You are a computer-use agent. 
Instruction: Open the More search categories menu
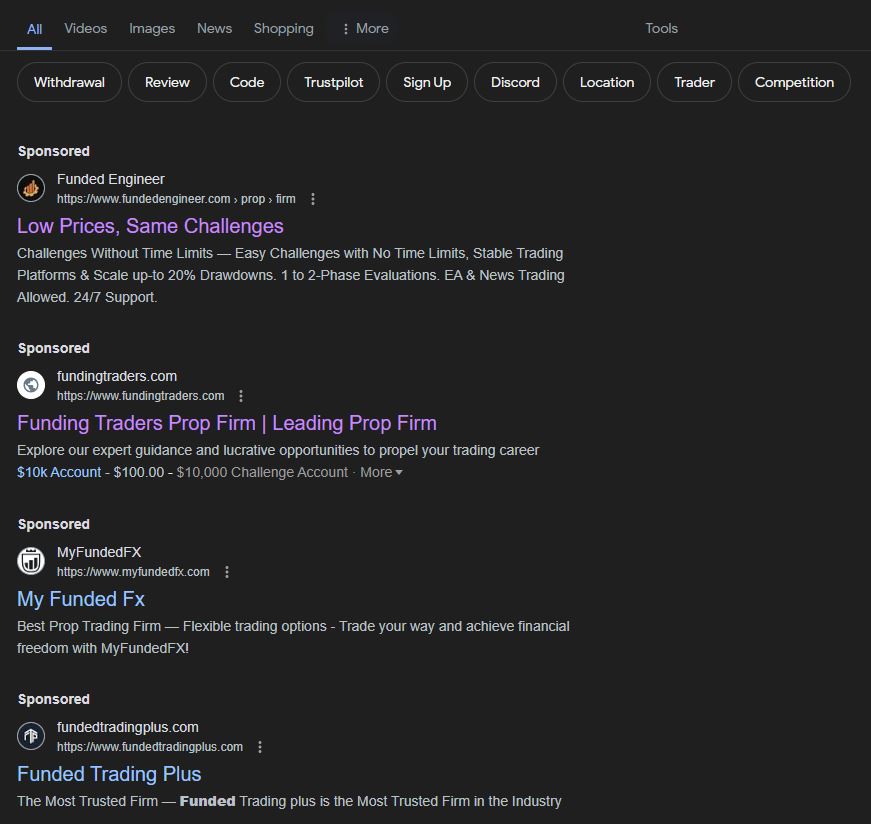(367, 28)
